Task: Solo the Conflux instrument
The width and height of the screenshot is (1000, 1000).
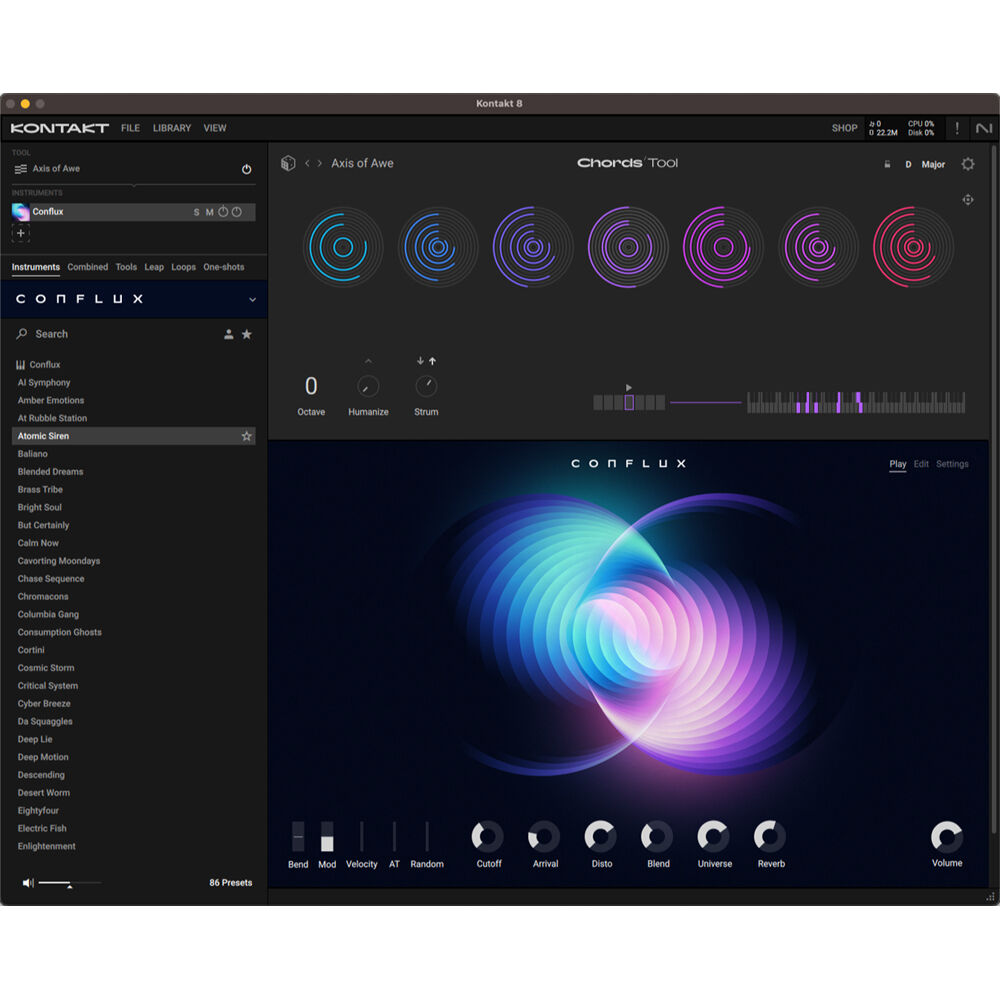Action: (x=196, y=212)
